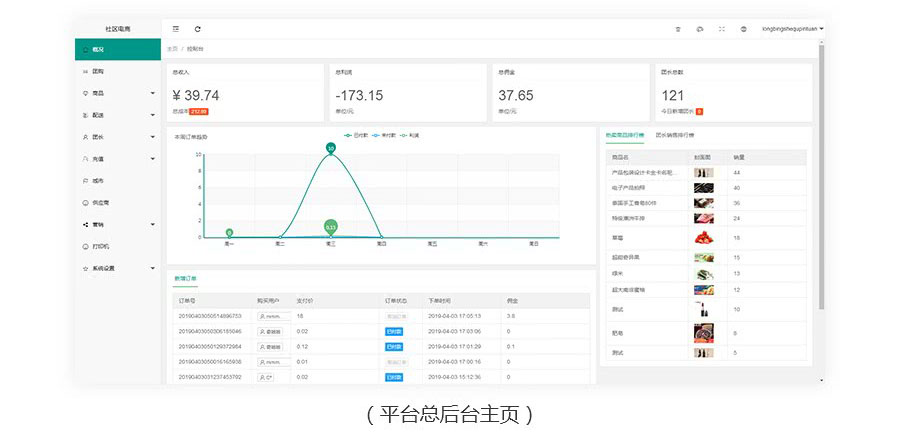The height and width of the screenshot is (439, 900).
Task: Click the 销量 column header
Action: 739,157
